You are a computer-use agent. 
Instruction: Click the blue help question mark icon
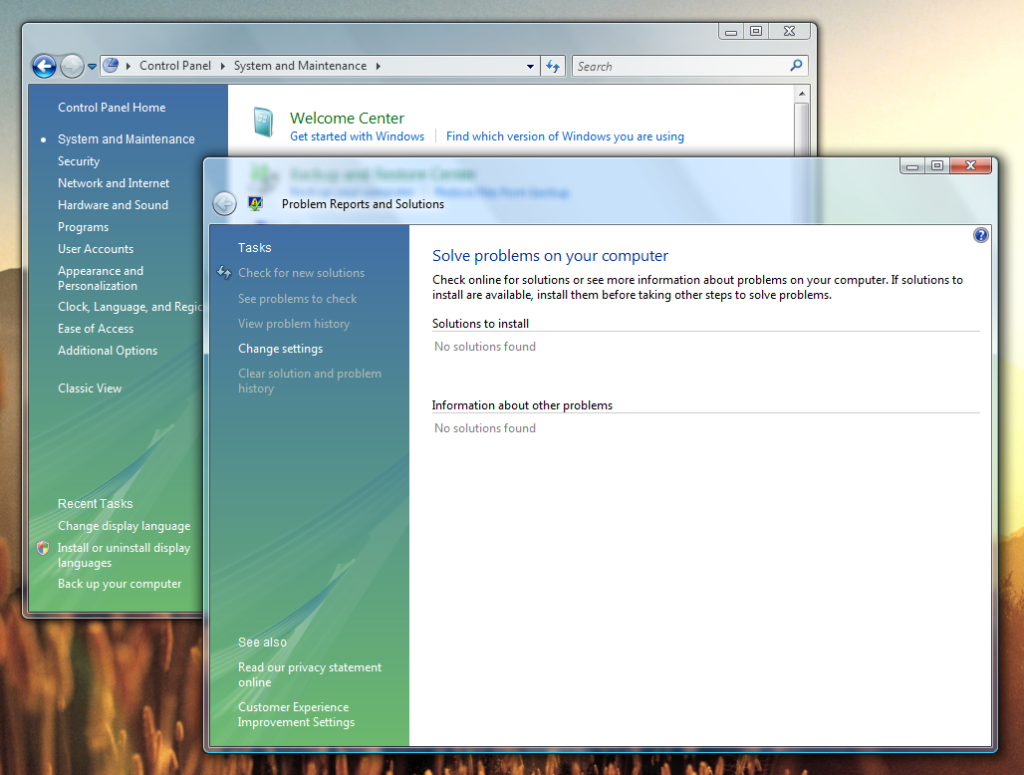coord(980,235)
